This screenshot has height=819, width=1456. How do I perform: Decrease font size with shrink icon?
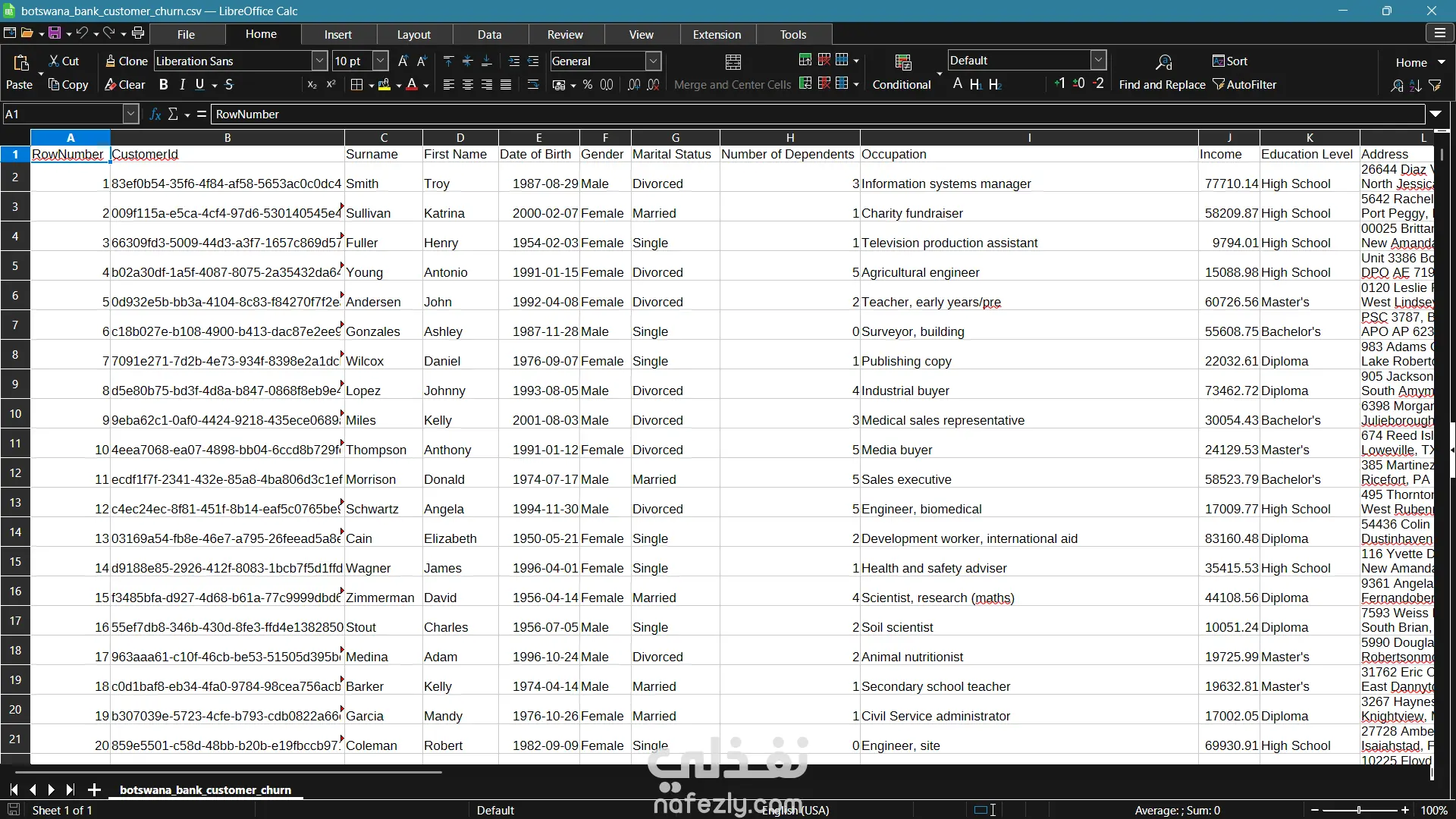[422, 61]
